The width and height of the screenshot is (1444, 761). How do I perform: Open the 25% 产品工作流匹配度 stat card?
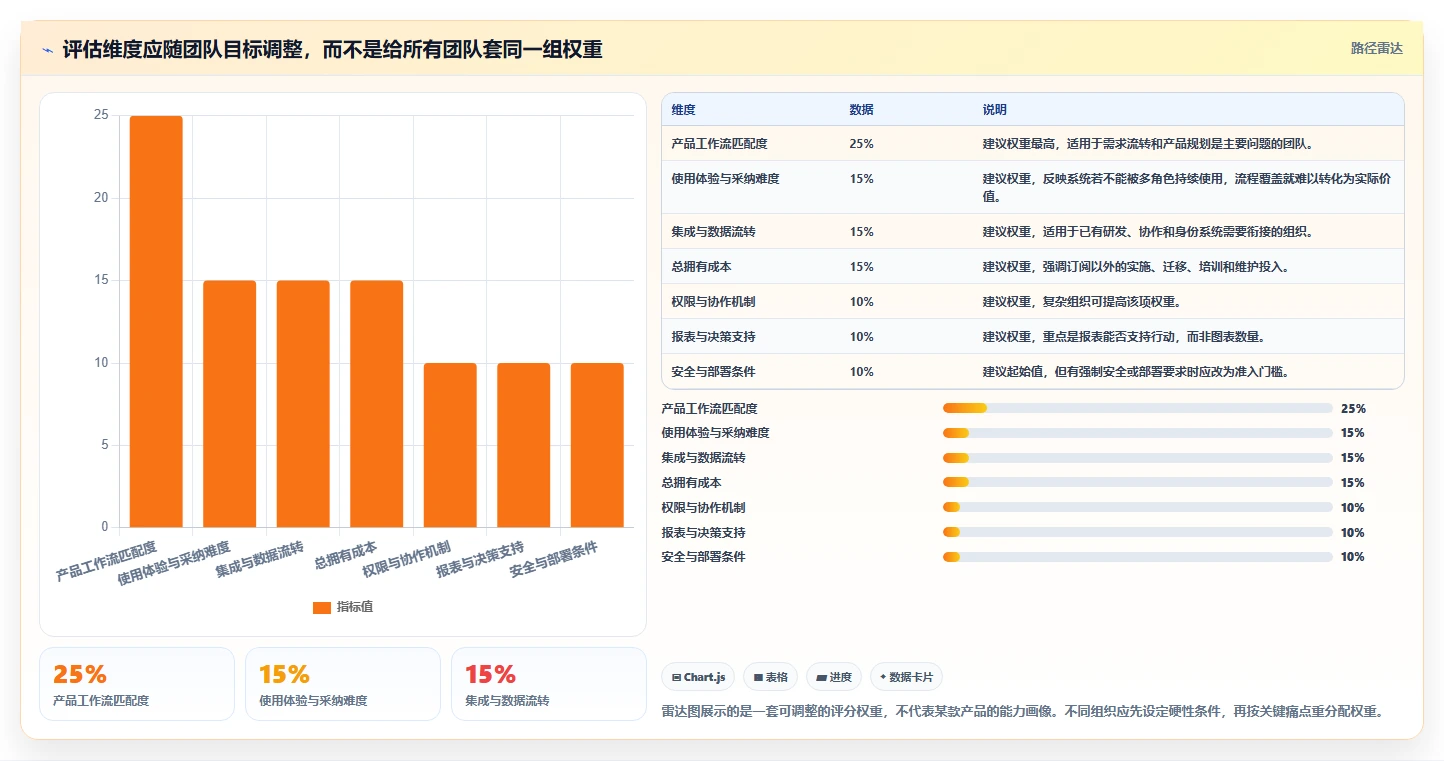coord(137,684)
